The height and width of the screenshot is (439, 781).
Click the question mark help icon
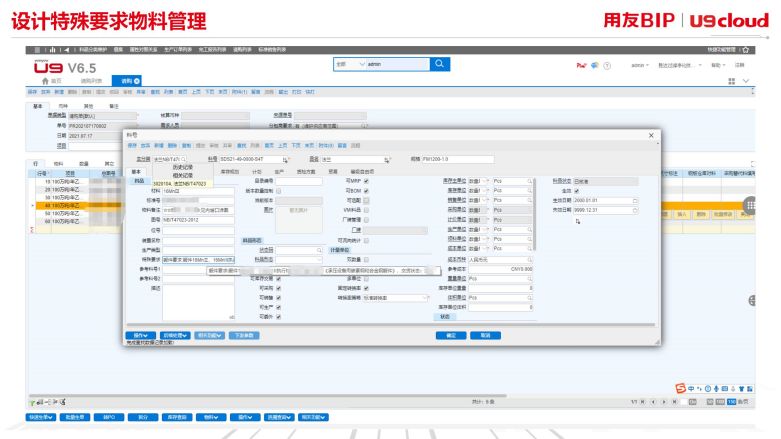point(607,65)
